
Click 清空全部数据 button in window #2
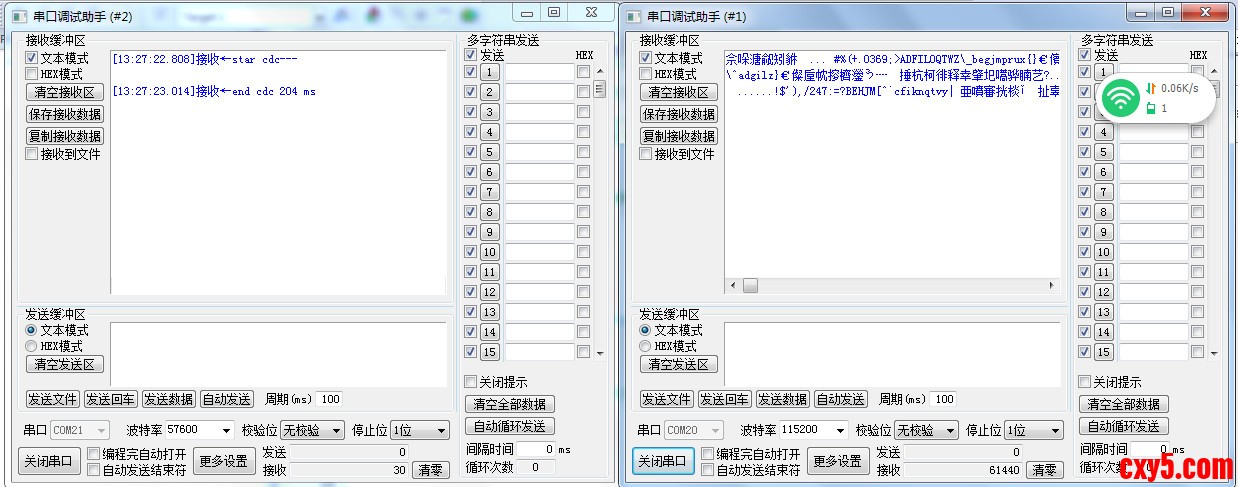[509, 404]
